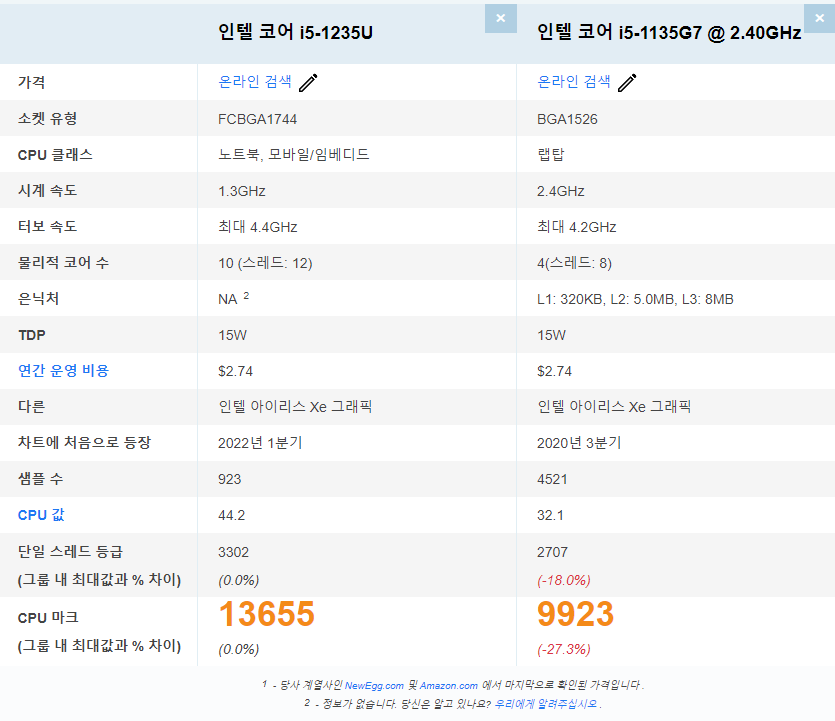Image resolution: width=835 pixels, height=721 pixels.
Task: Click single thread rating 3302
Action: click(x=233, y=552)
